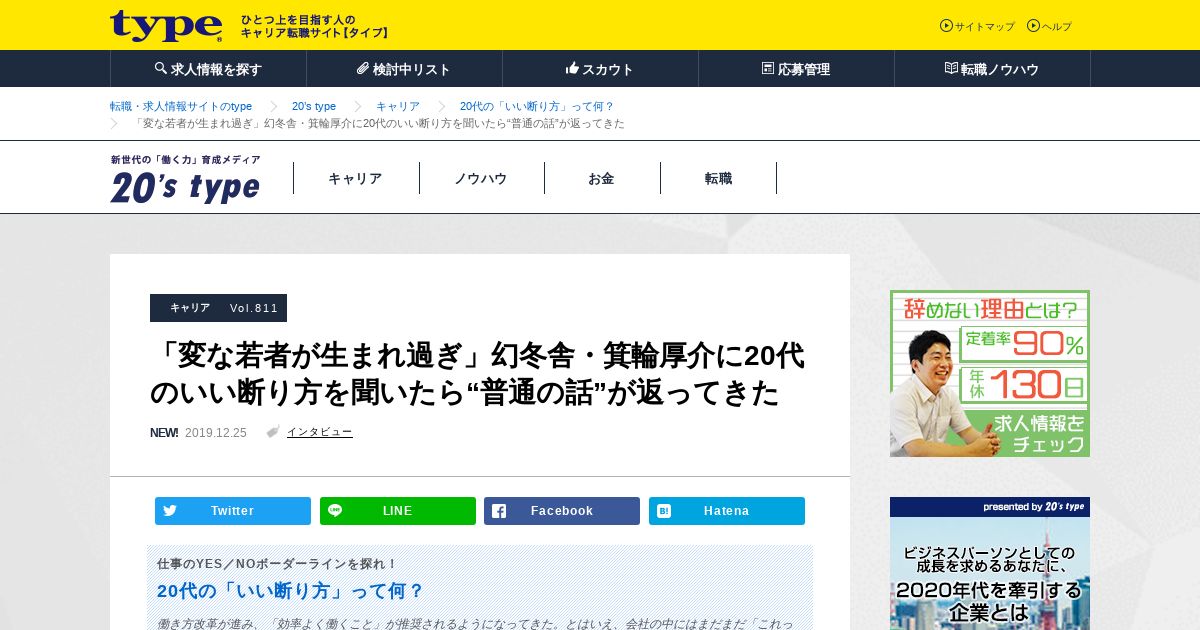Click the article headline about 箕輪厚介
Screen dimensions: 1200x630
477,374
